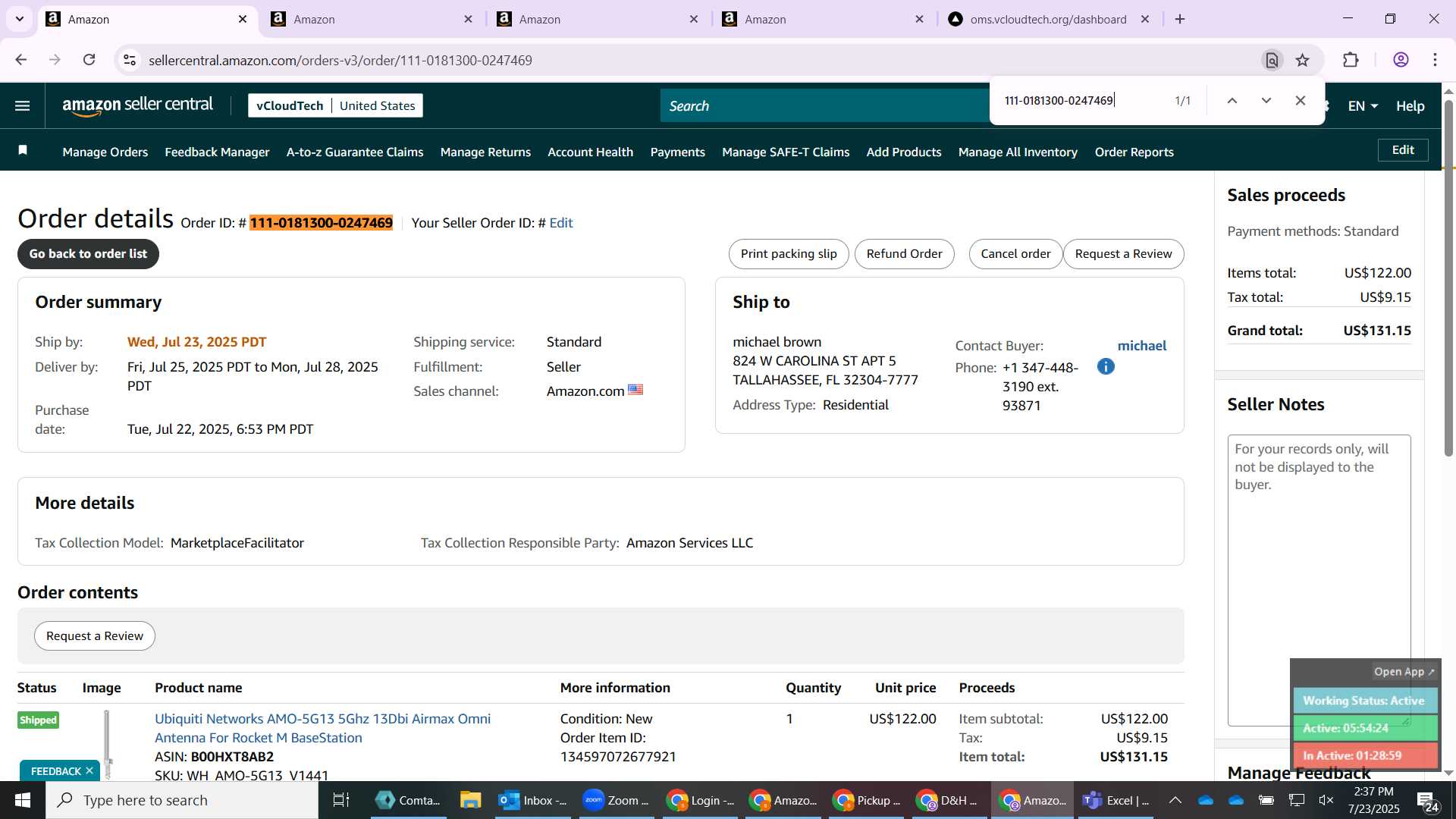Close the FEEDBACK tab with its X
The image size is (1456, 819).
tap(89, 770)
